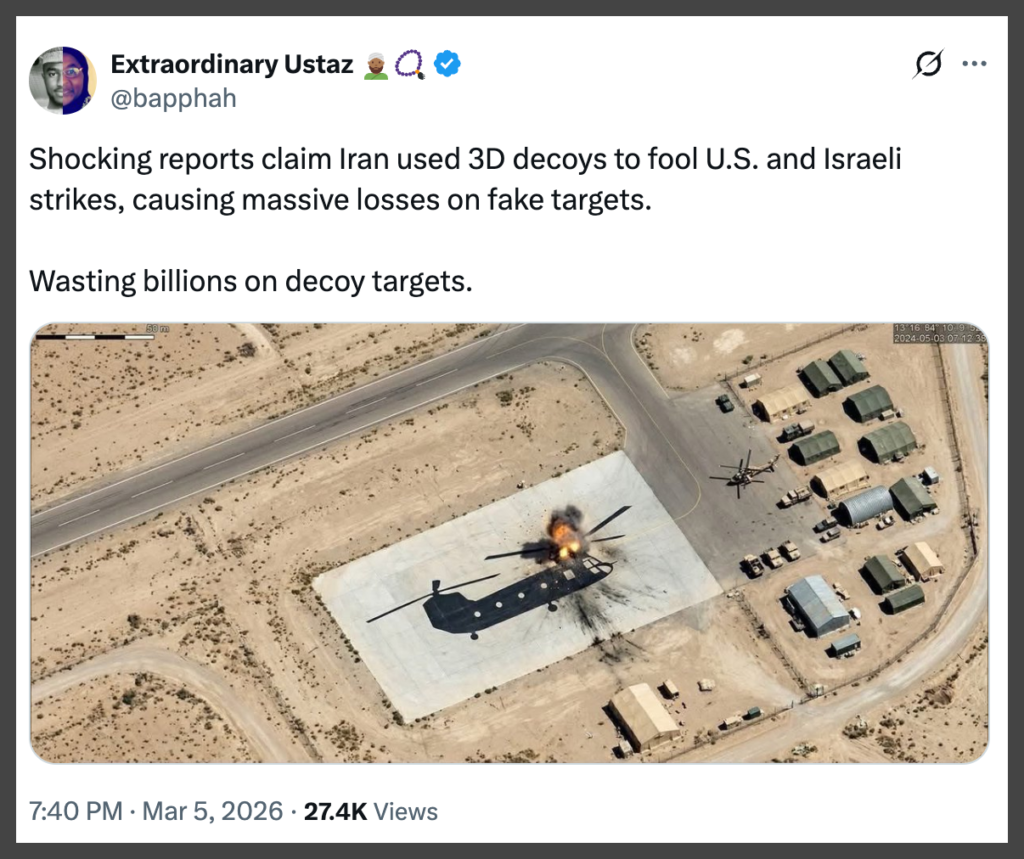Open the Extraordinary Ustaz profile avatar
This screenshot has height=859, width=1024.
(x=62, y=80)
